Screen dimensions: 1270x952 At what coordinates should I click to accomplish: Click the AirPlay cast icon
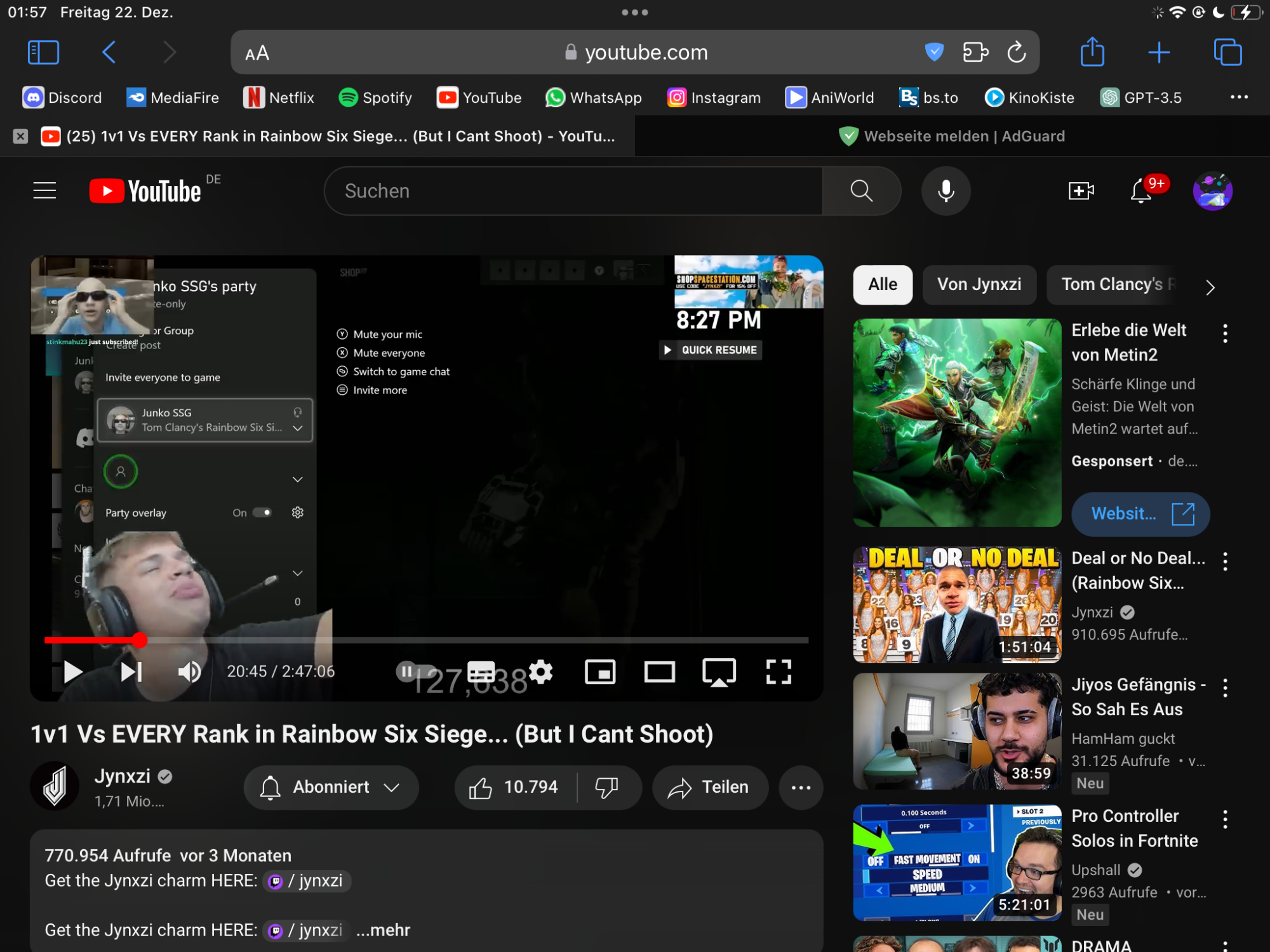pos(719,671)
